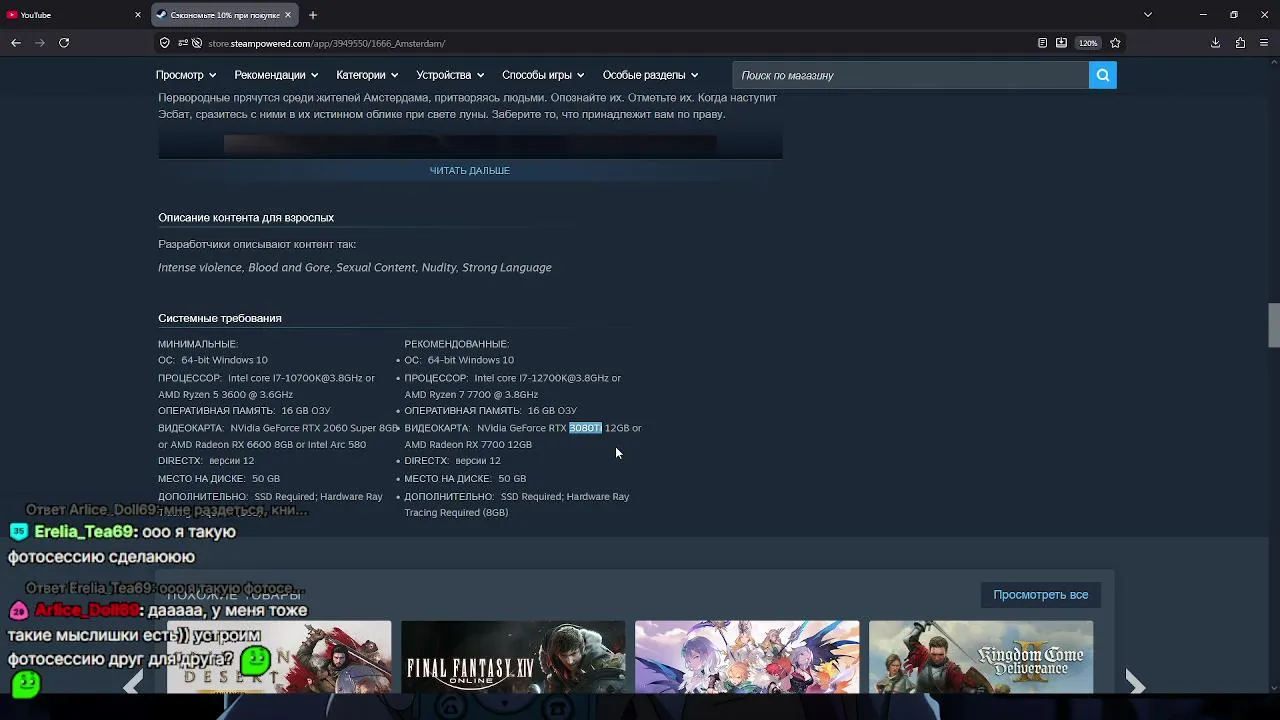This screenshot has height=720, width=1280.
Task: Open the anime characters game thumbnail
Action: tap(747, 657)
